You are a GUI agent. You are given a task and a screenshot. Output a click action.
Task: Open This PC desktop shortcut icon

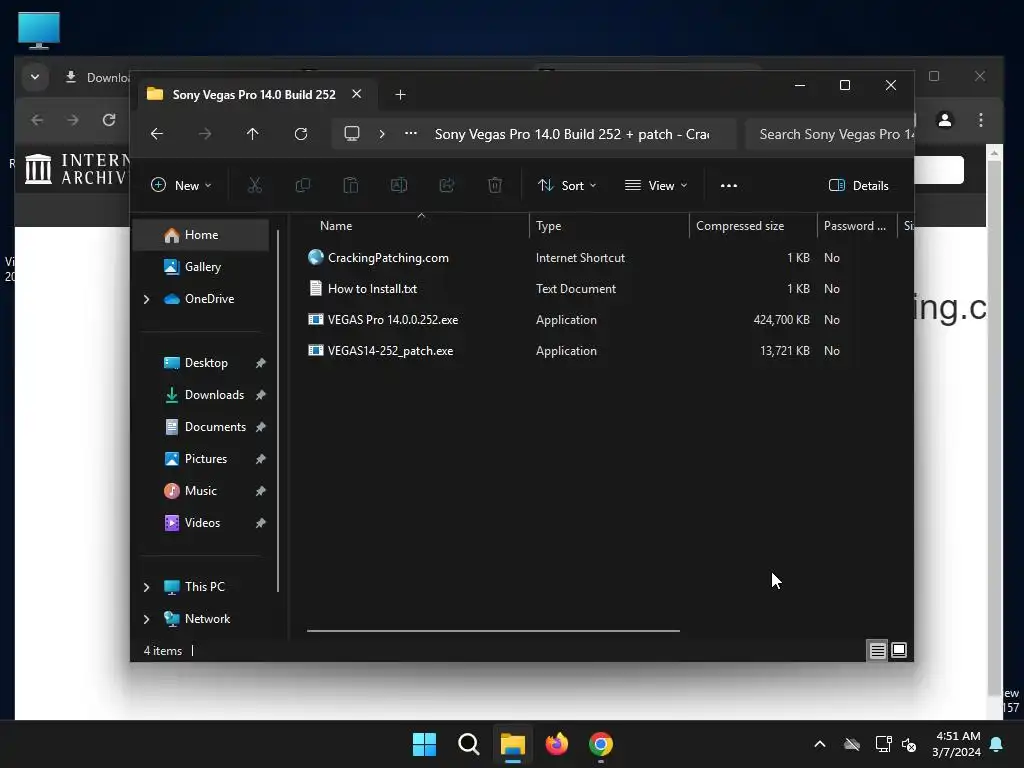pyautogui.click(x=39, y=31)
